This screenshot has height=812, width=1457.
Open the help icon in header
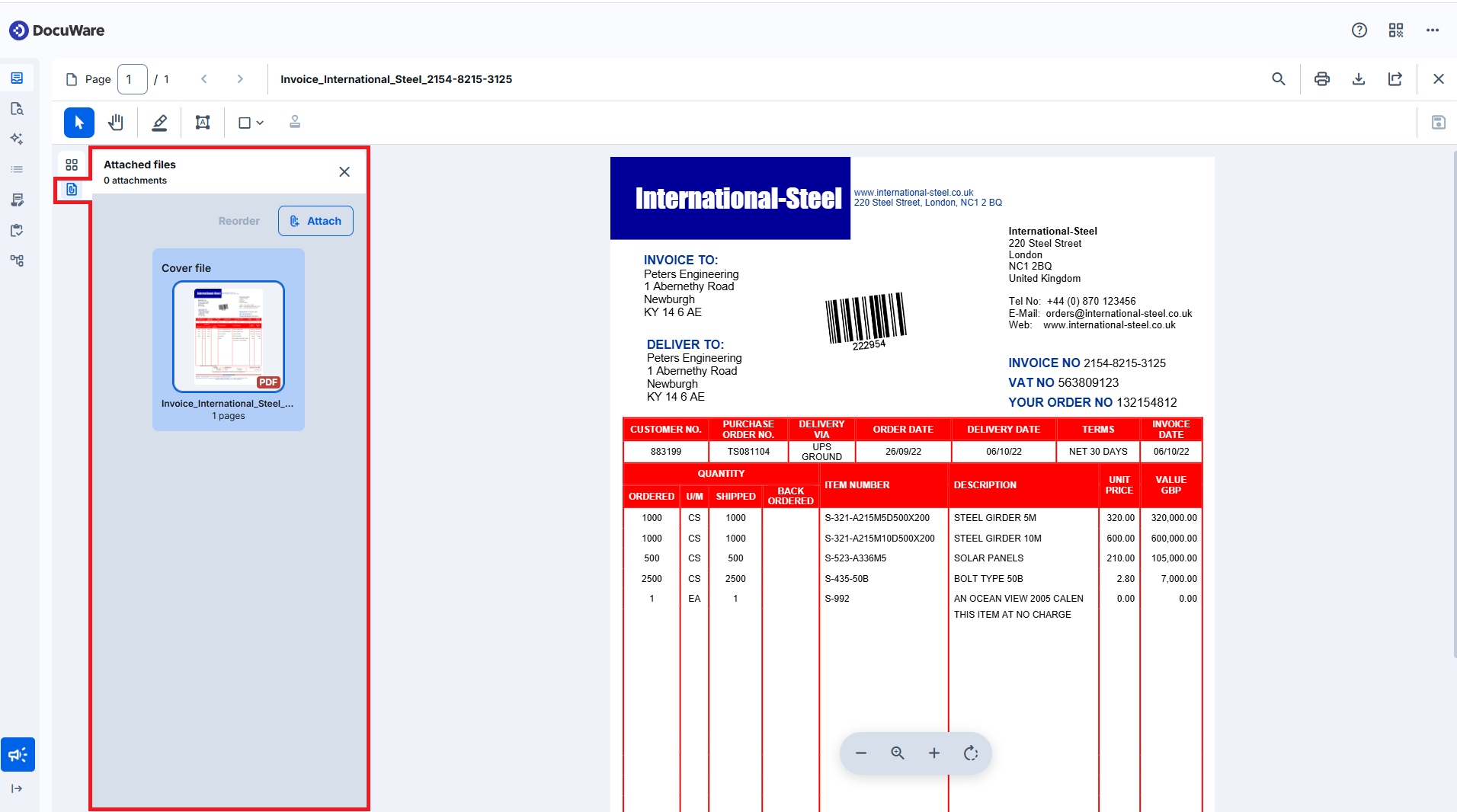(1359, 30)
